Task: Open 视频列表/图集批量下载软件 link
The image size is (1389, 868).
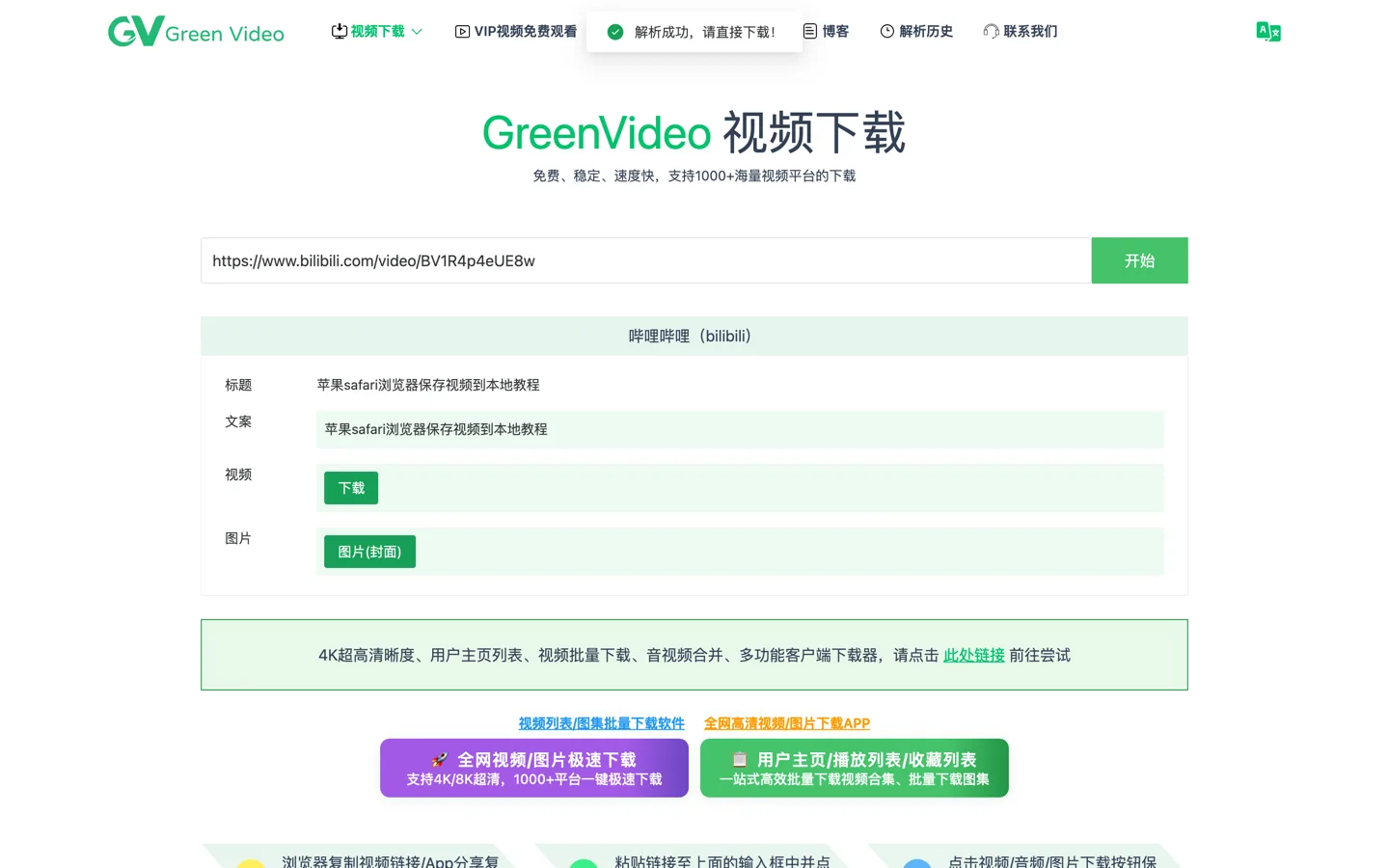Action: [602, 723]
